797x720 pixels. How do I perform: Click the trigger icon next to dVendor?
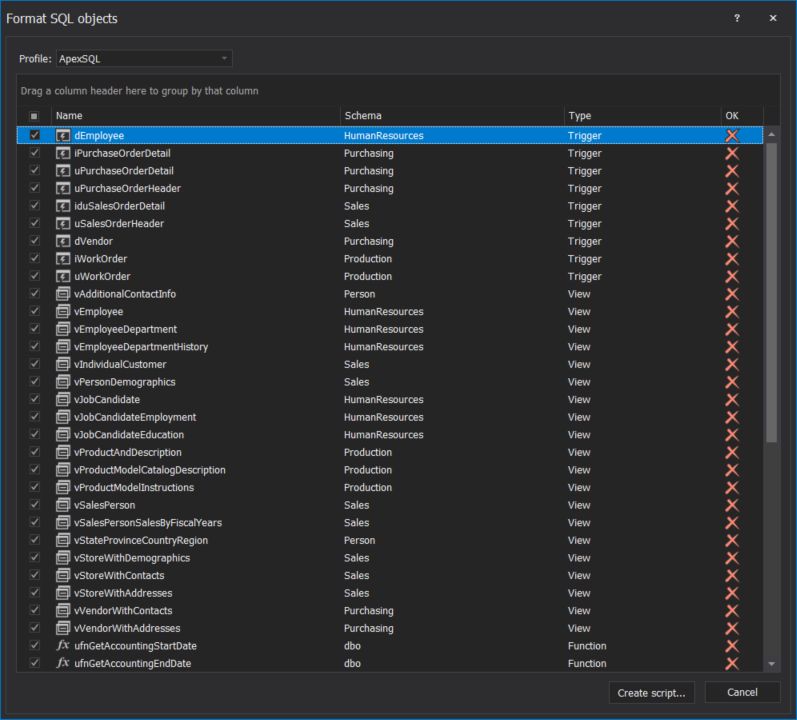pos(63,241)
